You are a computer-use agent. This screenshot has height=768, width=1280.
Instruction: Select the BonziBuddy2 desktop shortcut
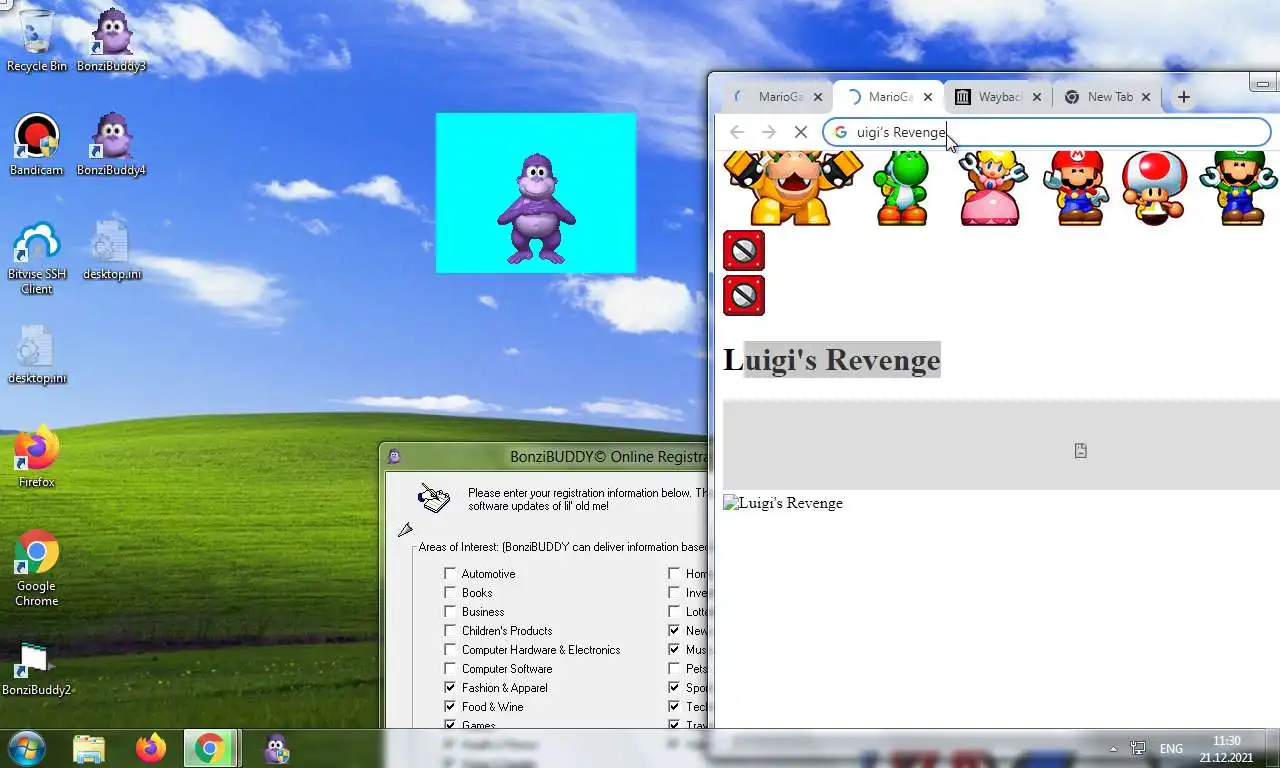point(37,667)
